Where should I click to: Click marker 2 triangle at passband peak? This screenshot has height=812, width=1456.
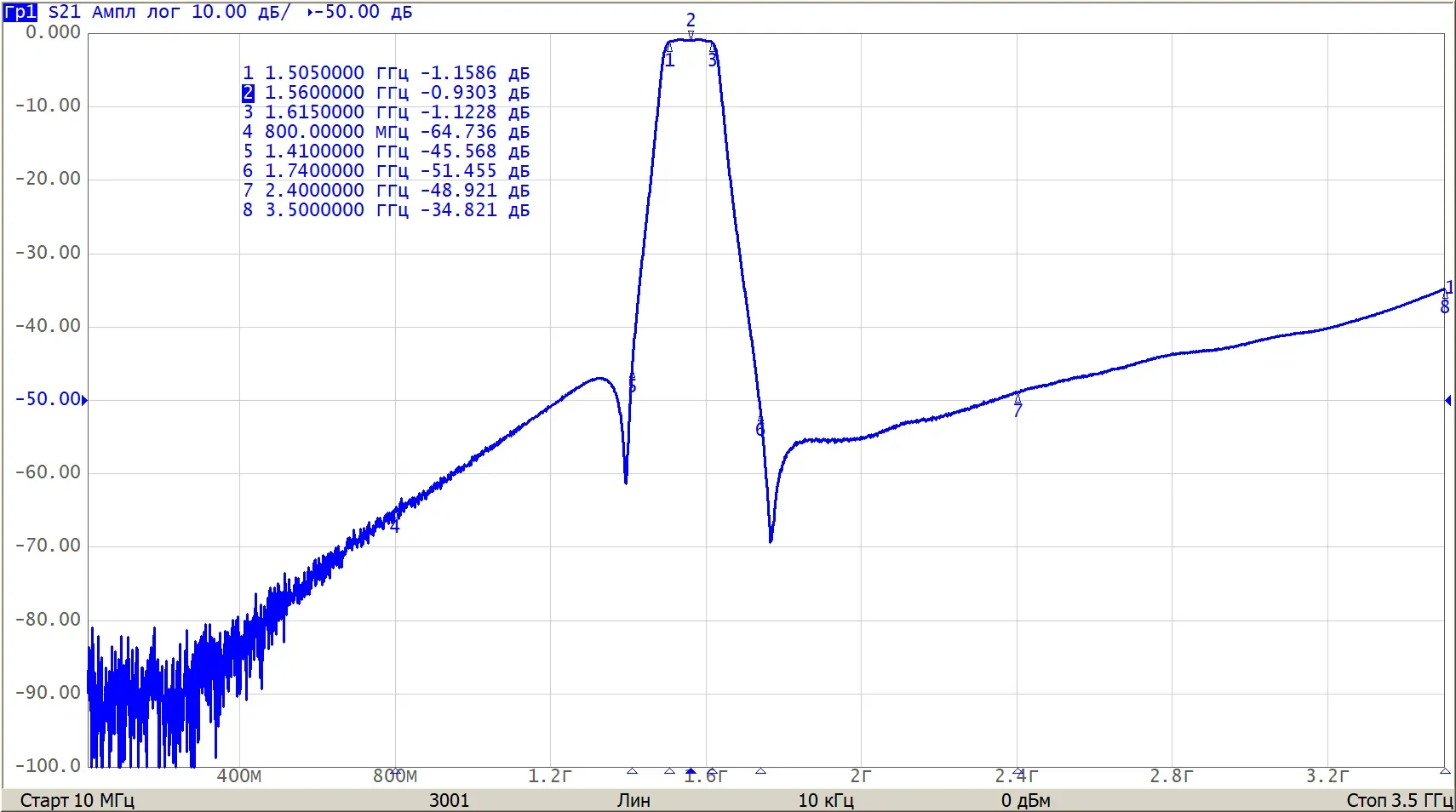point(691,35)
